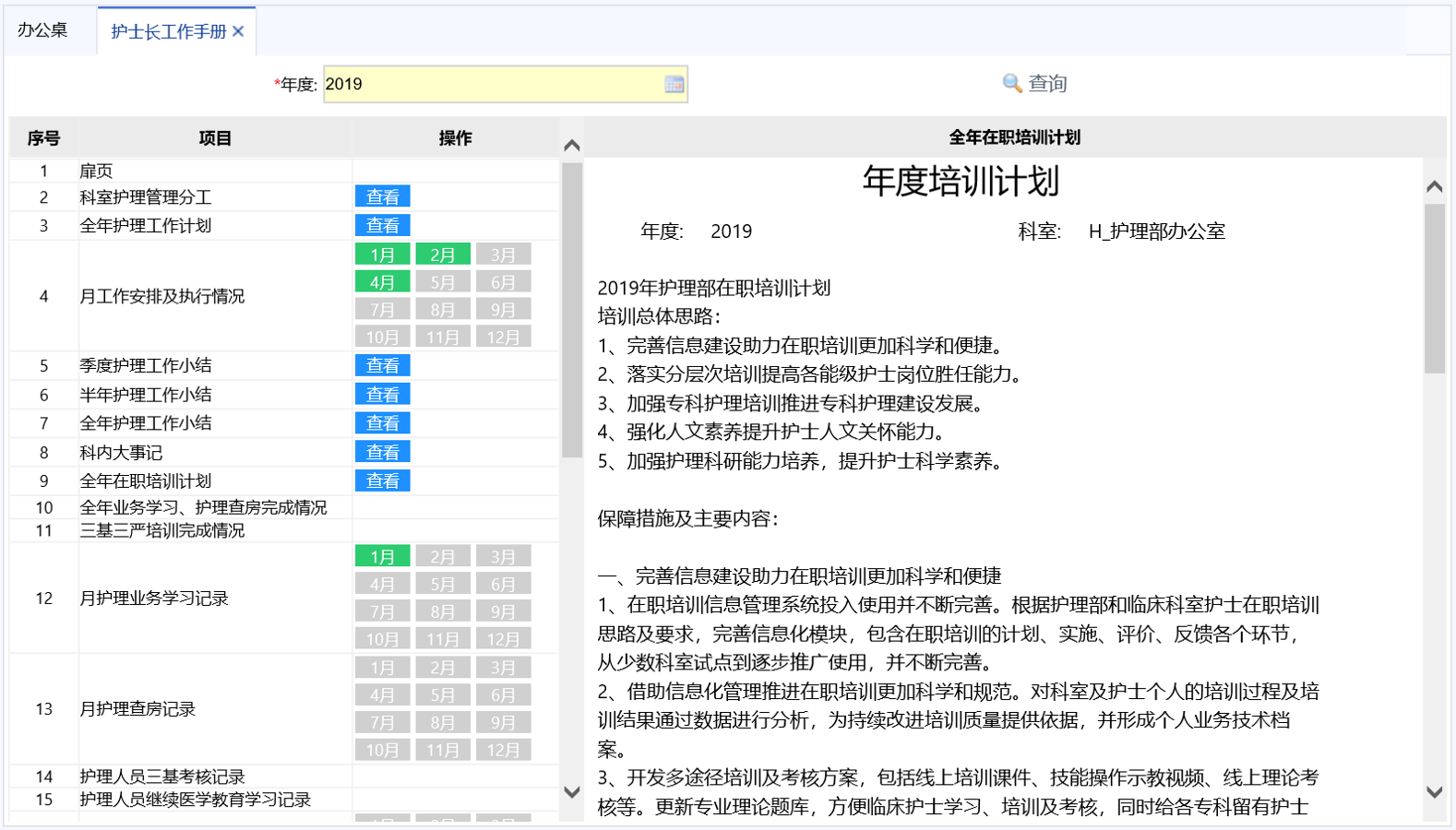Viewport: 1456px width, 830px height.
Task: Close the 护士长工作手册 tab
Action: pos(238,31)
